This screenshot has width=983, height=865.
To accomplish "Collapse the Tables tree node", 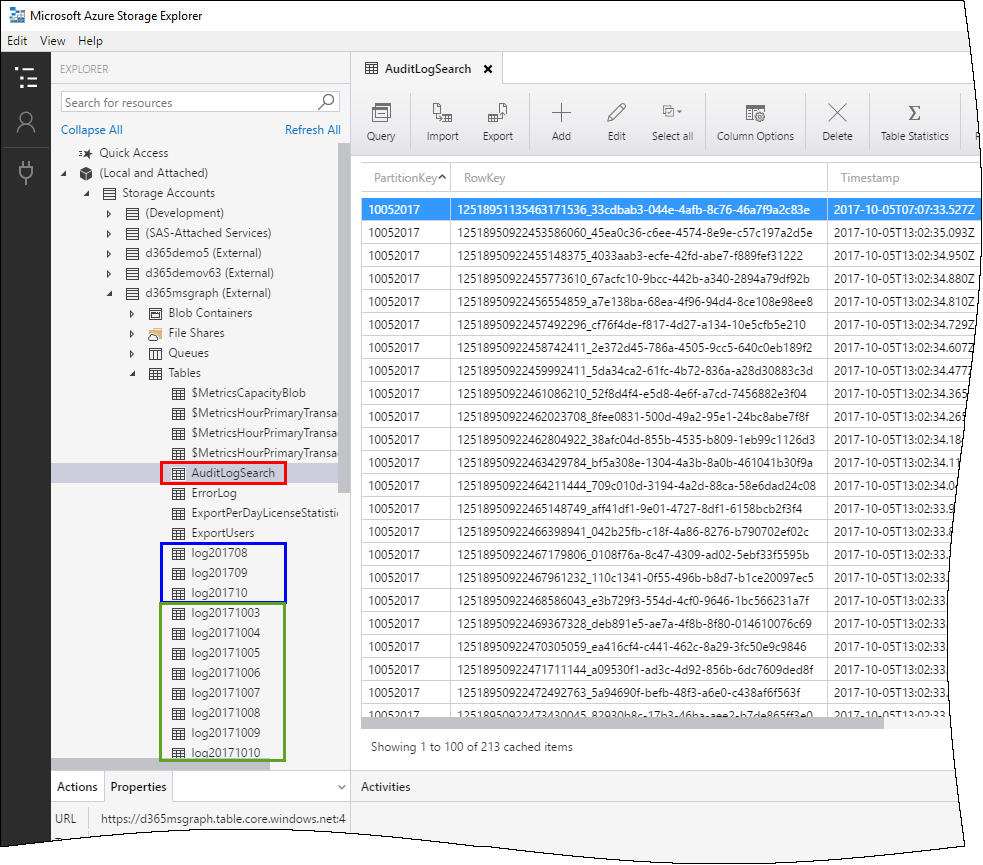I will point(132,373).
